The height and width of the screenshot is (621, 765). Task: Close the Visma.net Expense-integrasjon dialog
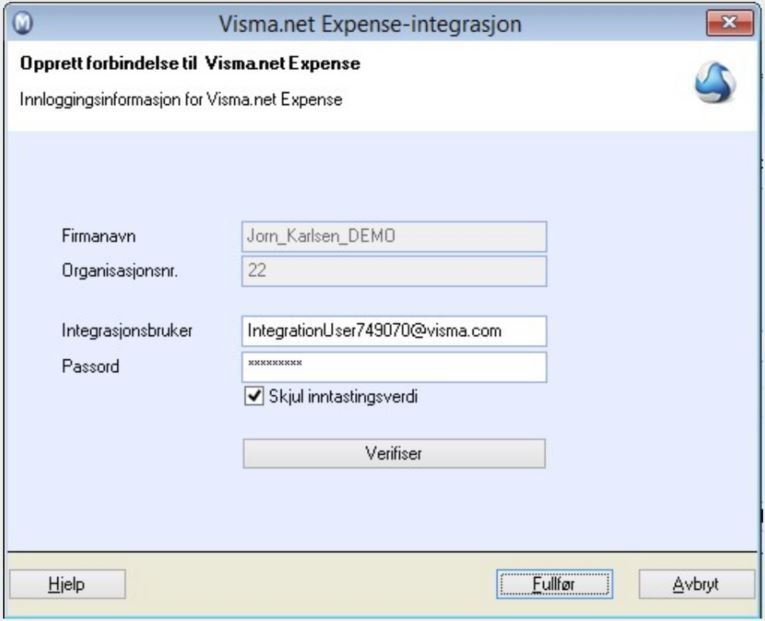[x=729, y=23]
